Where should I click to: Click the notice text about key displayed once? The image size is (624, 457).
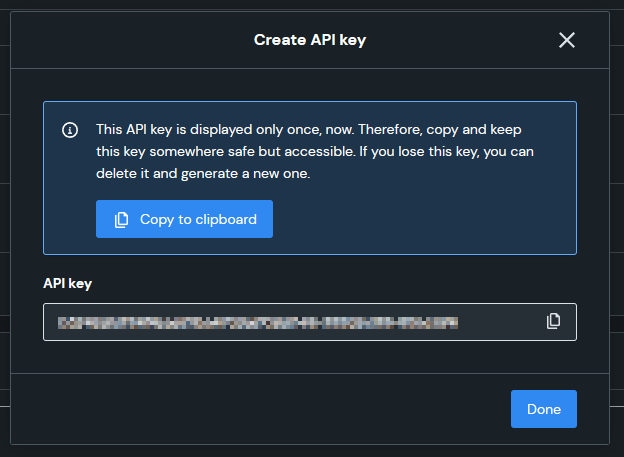click(315, 152)
